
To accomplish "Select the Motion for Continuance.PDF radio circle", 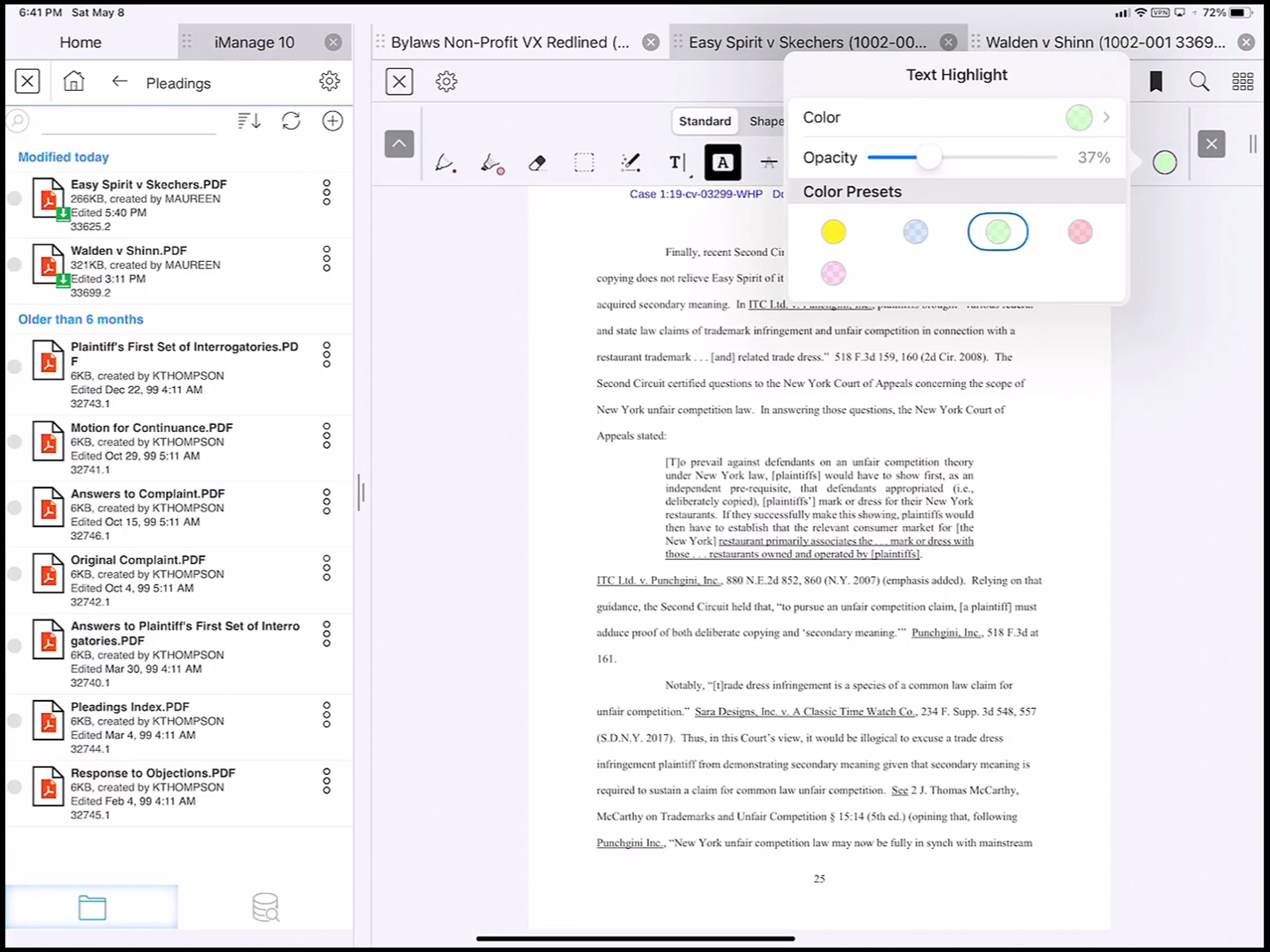I will tap(14, 442).
